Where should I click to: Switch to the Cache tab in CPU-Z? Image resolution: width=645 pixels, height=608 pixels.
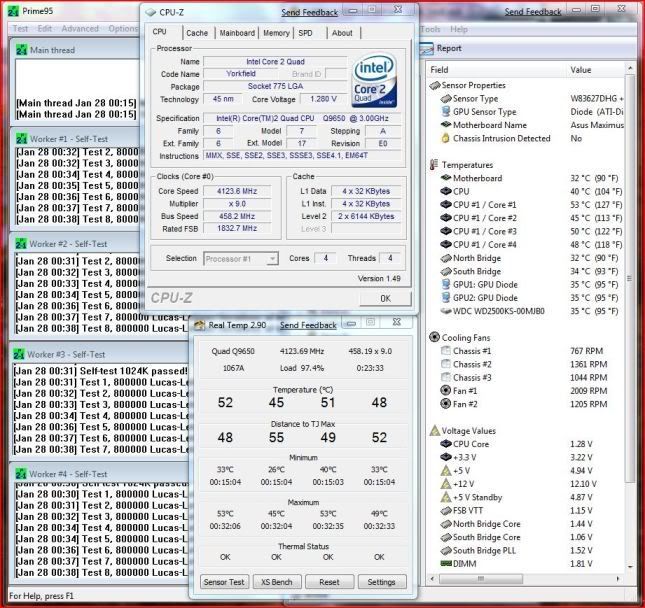tap(197, 33)
